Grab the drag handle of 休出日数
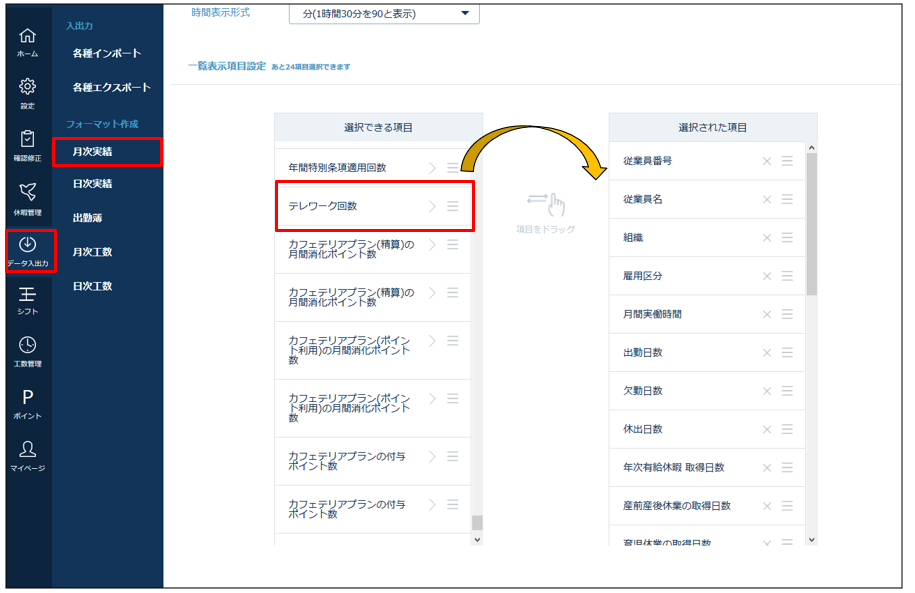Screen dimensions: 915x593 [787, 429]
